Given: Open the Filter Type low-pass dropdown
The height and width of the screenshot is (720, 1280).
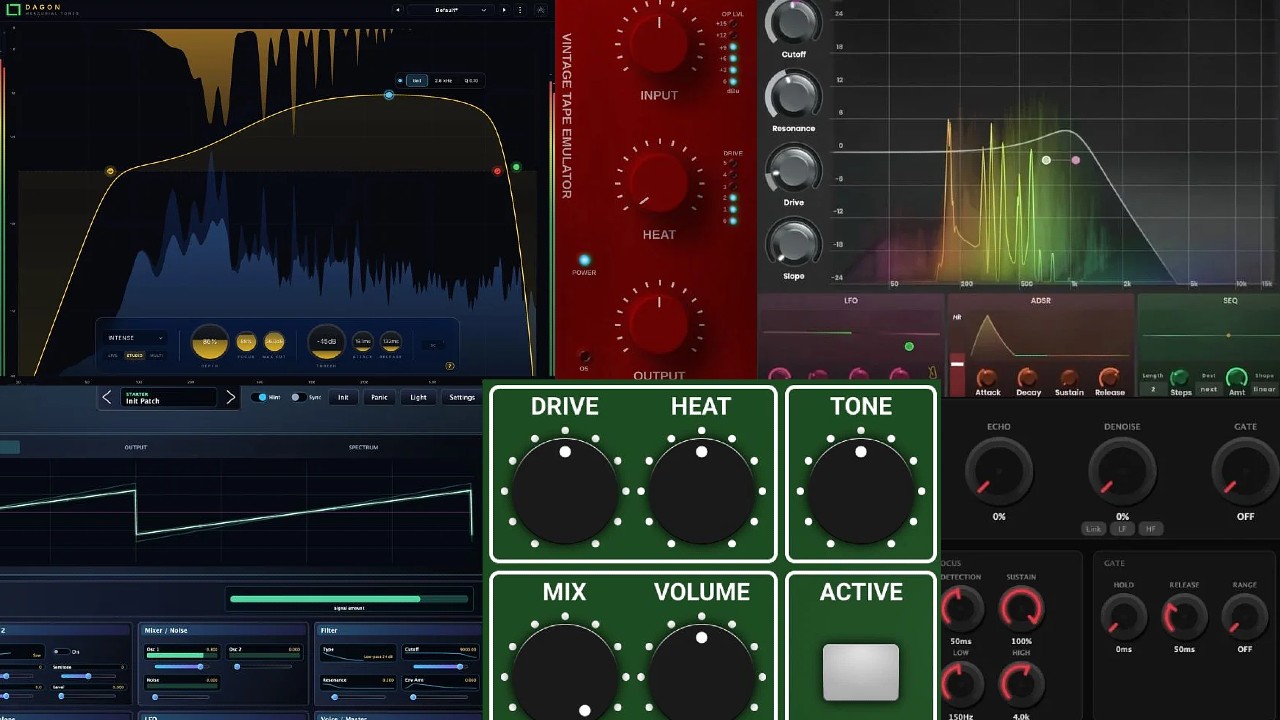Looking at the screenshot, I should click(359, 655).
